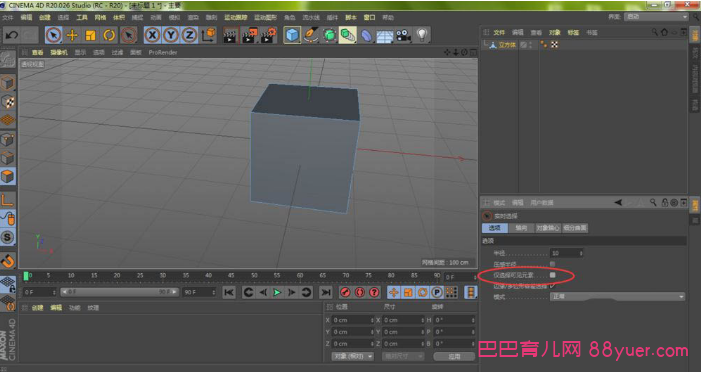Open the 对象 menu in Object Manager
Viewport: 702px width, 372px height.
555,33
